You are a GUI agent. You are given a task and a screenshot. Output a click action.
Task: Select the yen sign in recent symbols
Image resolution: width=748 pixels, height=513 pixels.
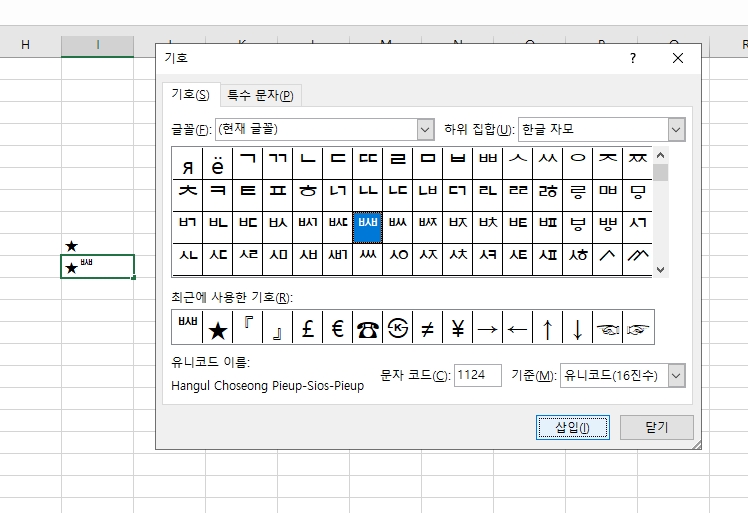point(457,327)
